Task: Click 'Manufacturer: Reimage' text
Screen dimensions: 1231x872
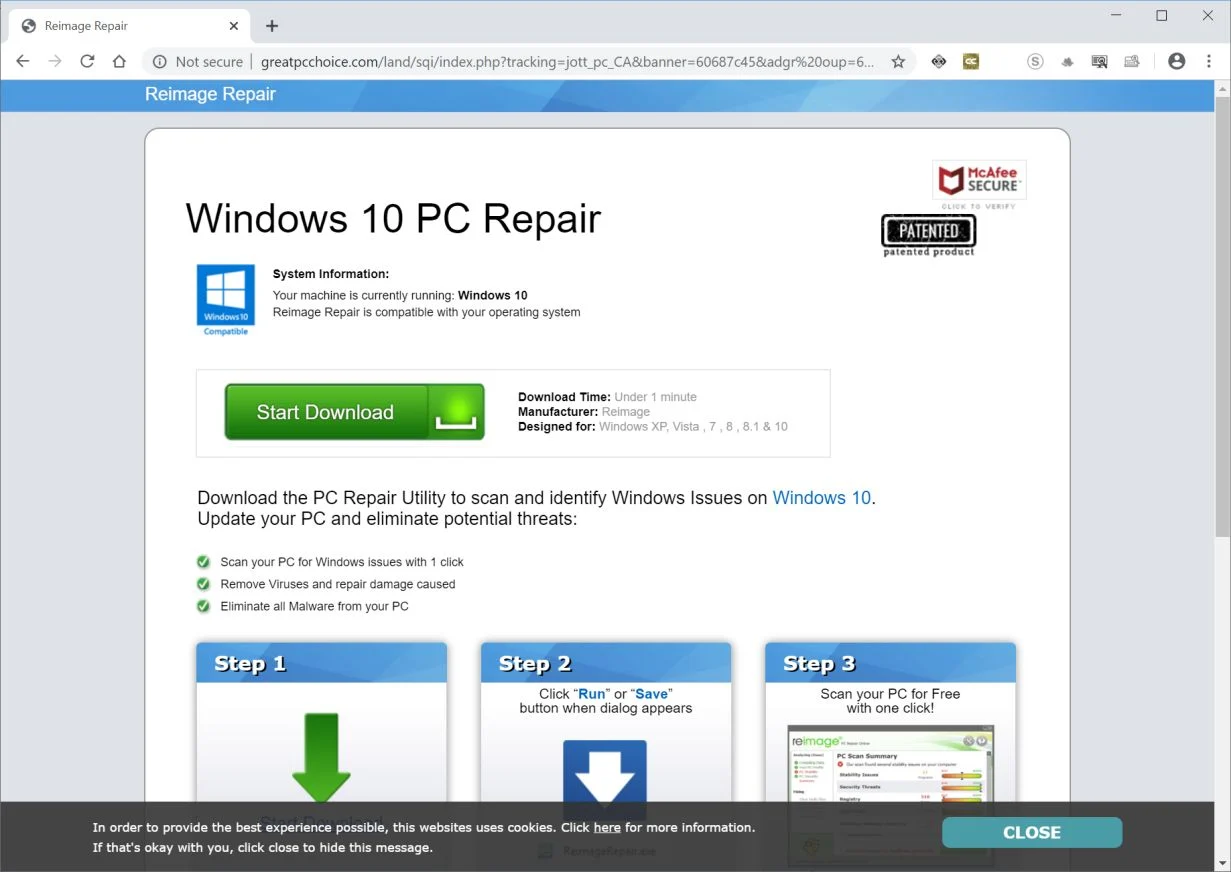Action: pyautogui.click(x=584, y=412)
